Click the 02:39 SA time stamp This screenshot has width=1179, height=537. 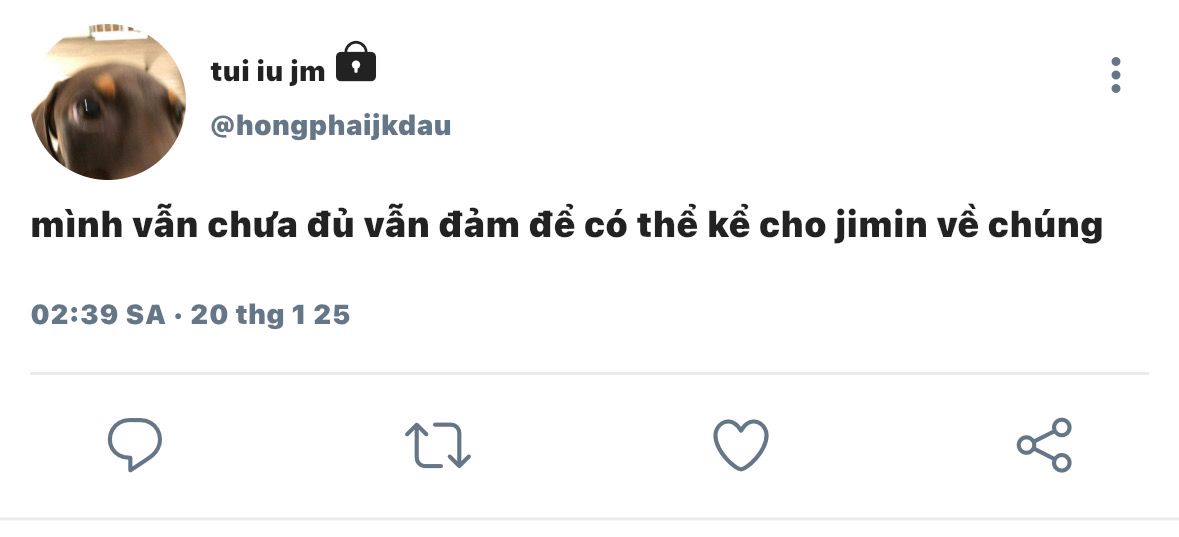(x=98, y=314)
